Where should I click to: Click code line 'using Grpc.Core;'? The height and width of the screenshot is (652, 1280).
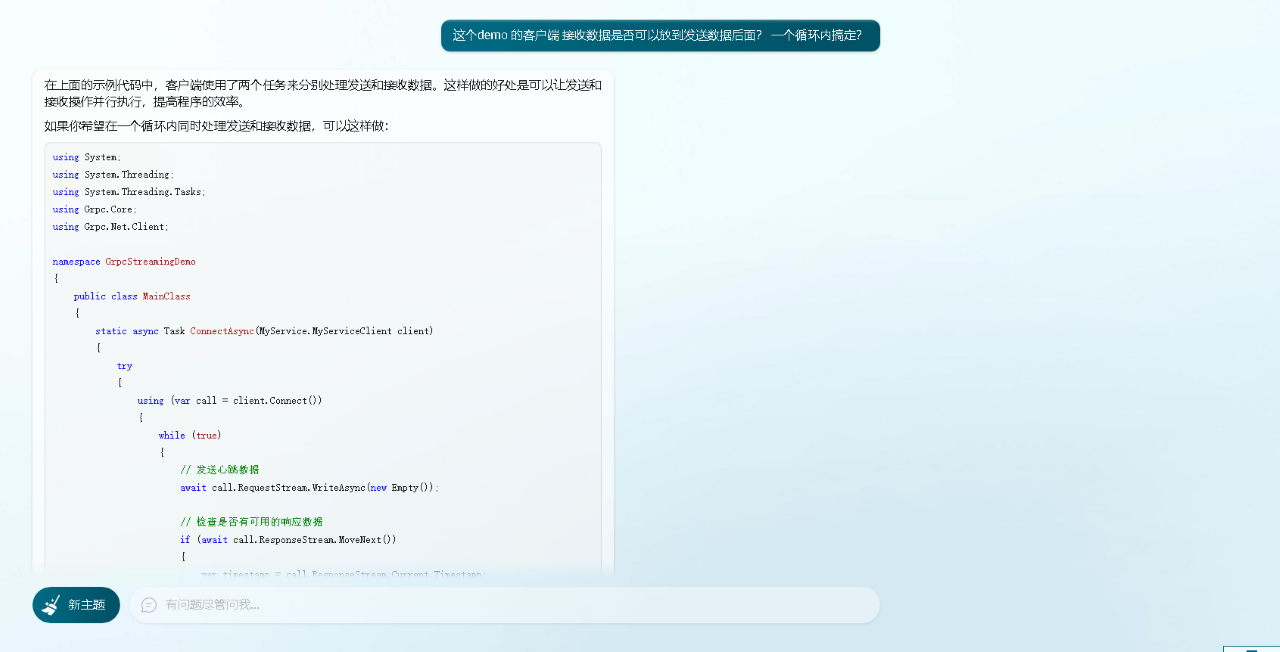click(x=95, y=209)
